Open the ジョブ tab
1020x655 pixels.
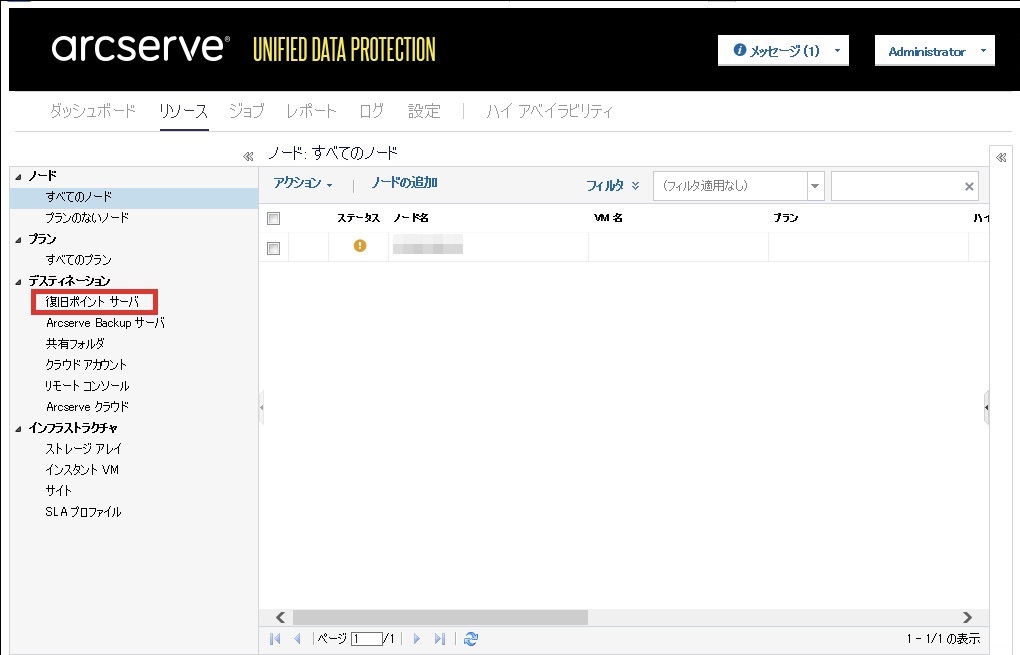(246, 111)
